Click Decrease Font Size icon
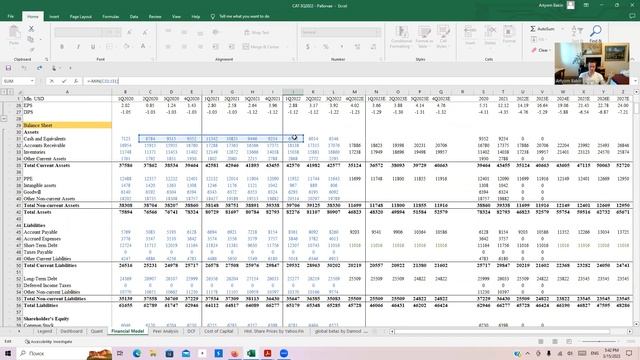This screenshot has width=640, height=360. 145,32
